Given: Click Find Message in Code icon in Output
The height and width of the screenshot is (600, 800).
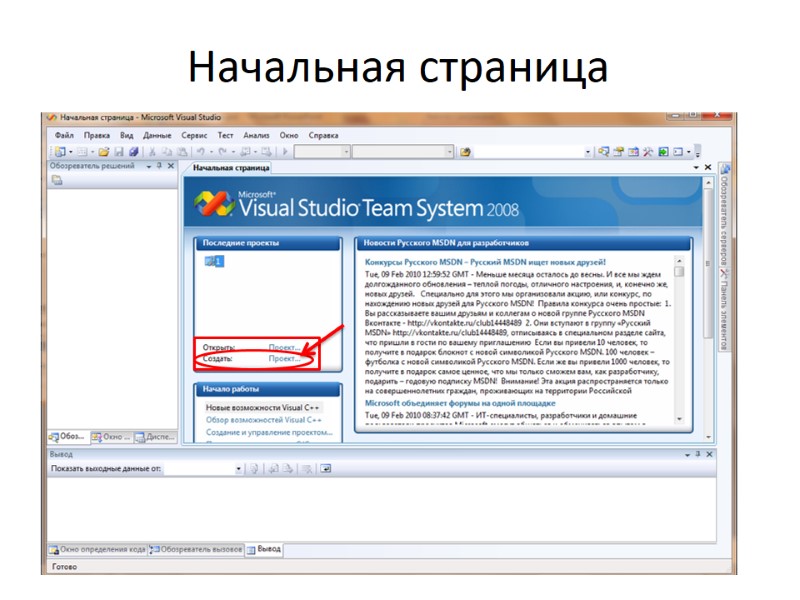Looking at the screenshot, I should coord(254,468).
